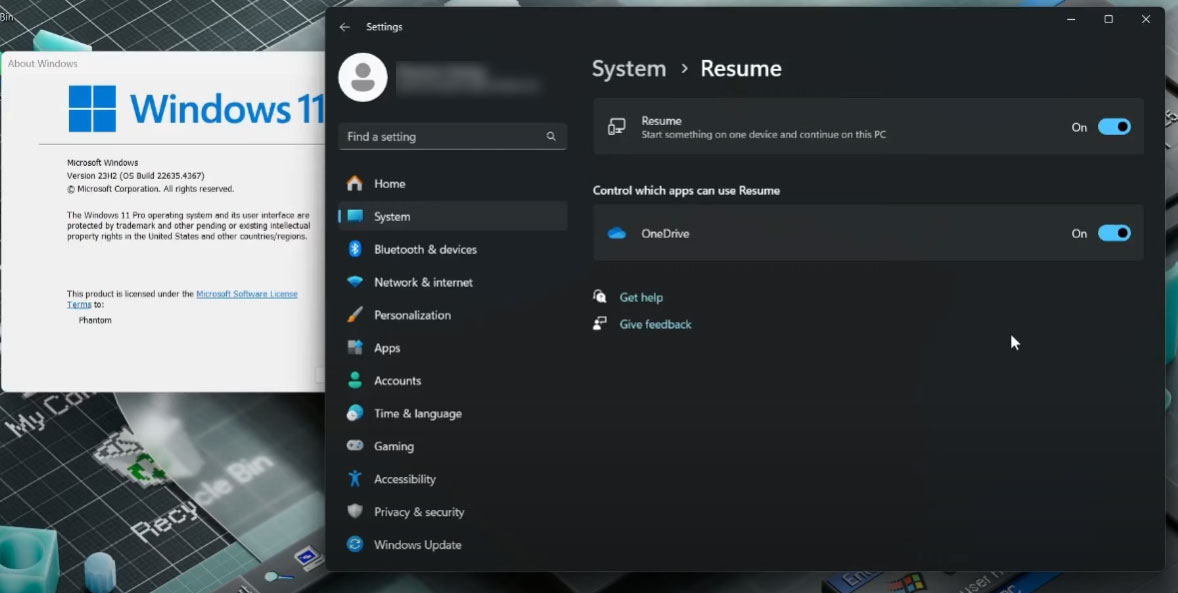The width and height of the screenshot is (1178, 593).
Task: Click the Privacy & security shield icon
Action: pos(356,511)
